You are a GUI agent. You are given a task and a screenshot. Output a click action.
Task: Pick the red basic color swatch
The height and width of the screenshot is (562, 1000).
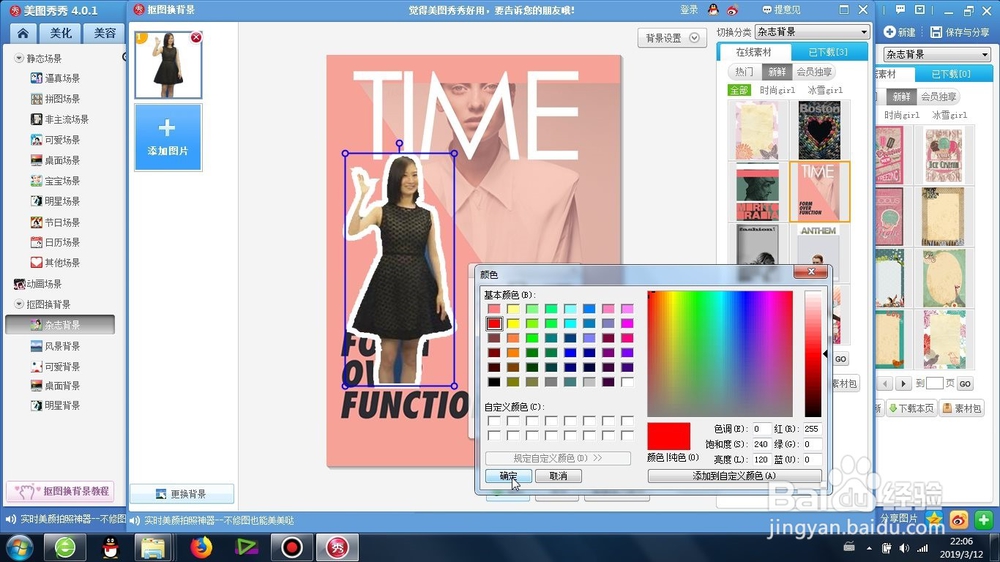coord(494,323)
